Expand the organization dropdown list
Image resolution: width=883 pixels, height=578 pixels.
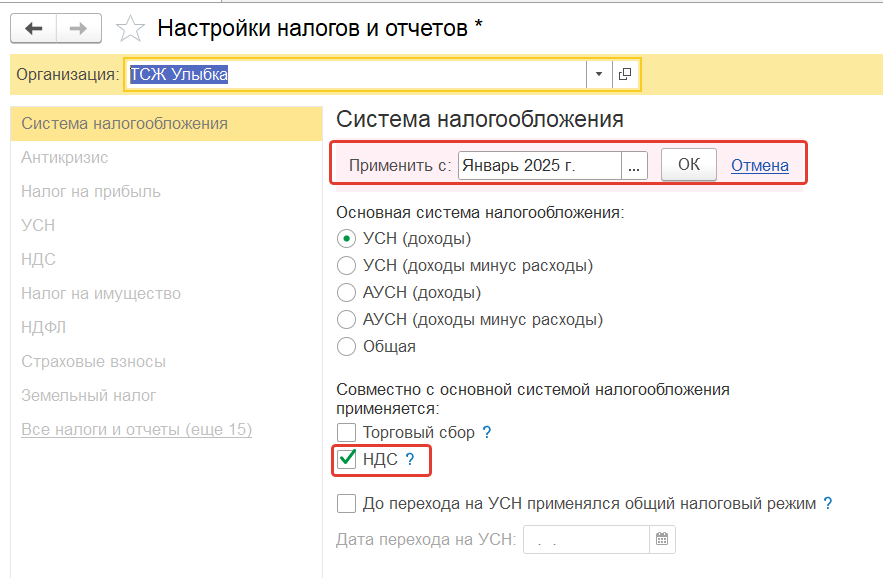click(x=598, y=74)
